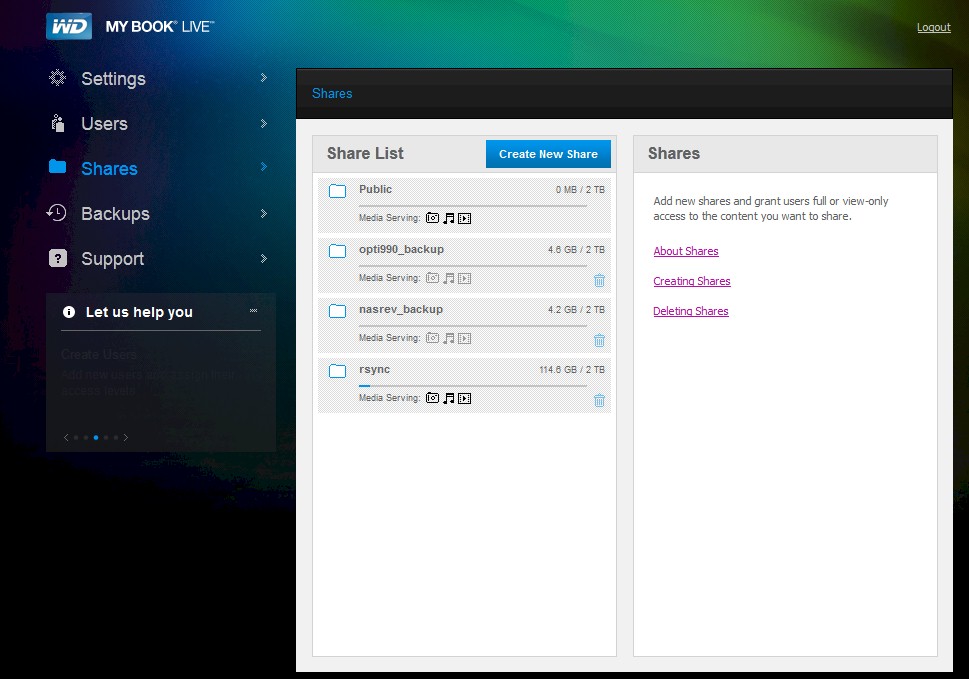Click the WD My Book Live logo
Image resolution: width=969 pixels, height=679 pixels.
[130, 27]
